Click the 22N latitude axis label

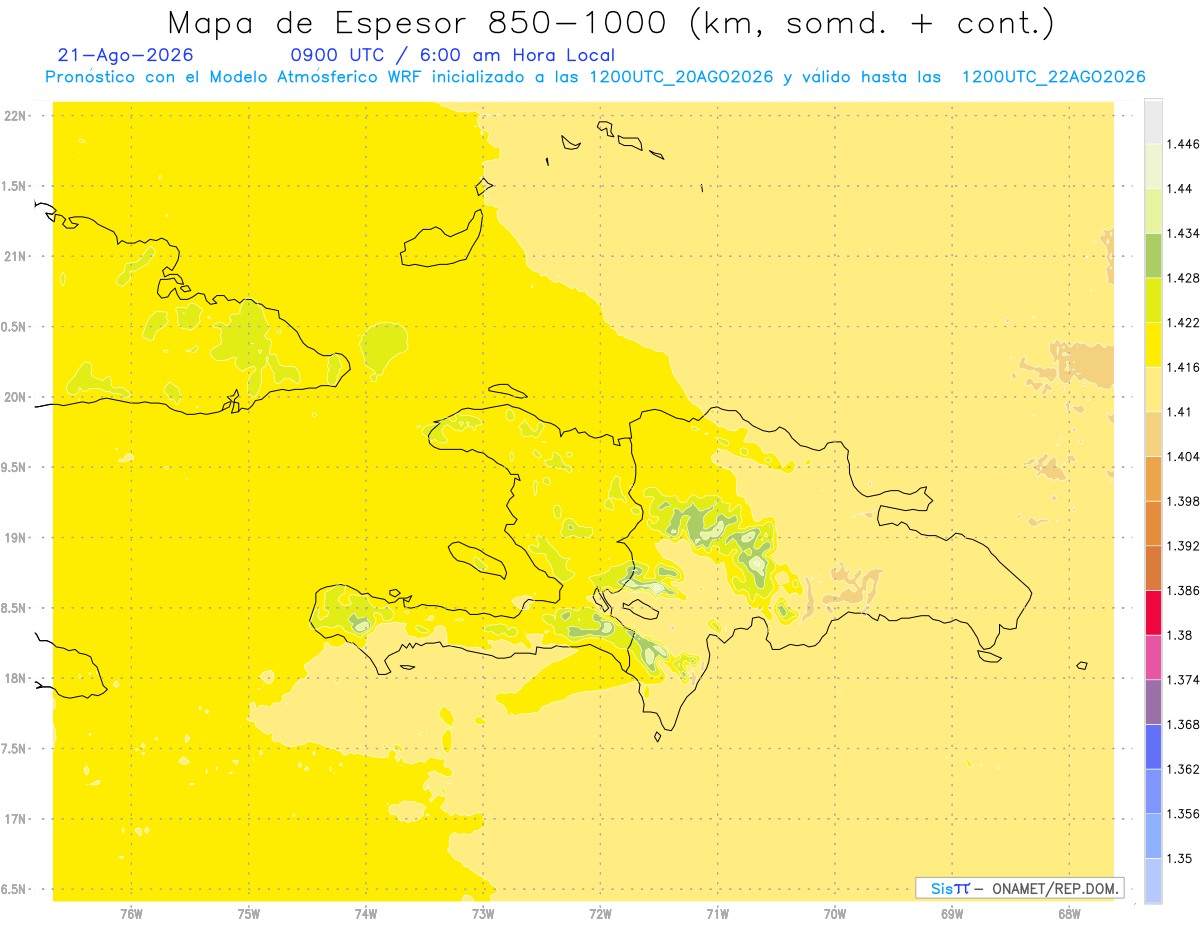(16, 115)
